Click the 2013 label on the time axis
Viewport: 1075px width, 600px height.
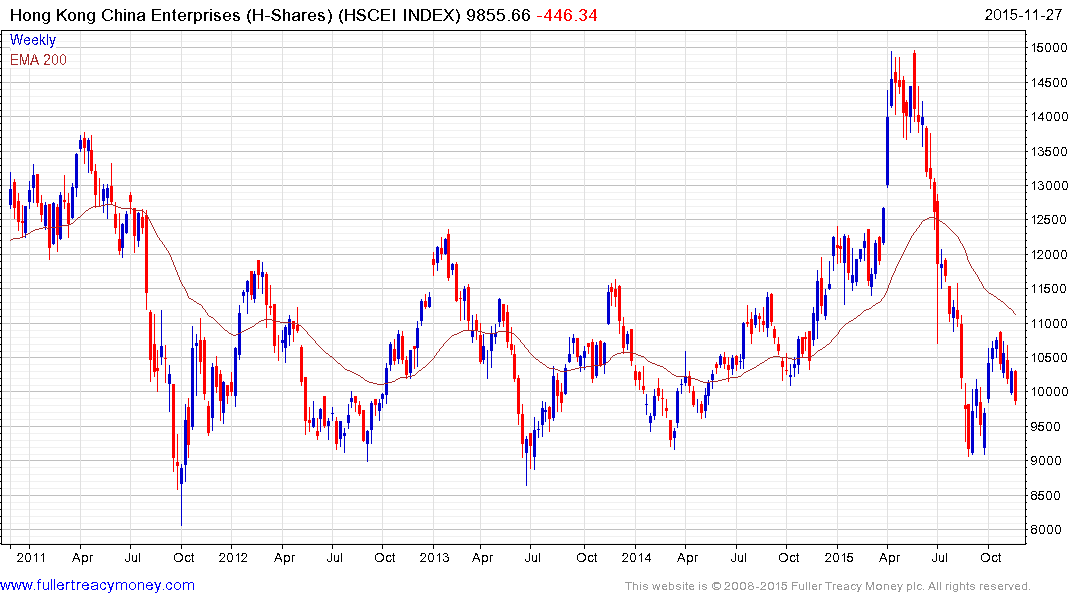click(434, 558)
